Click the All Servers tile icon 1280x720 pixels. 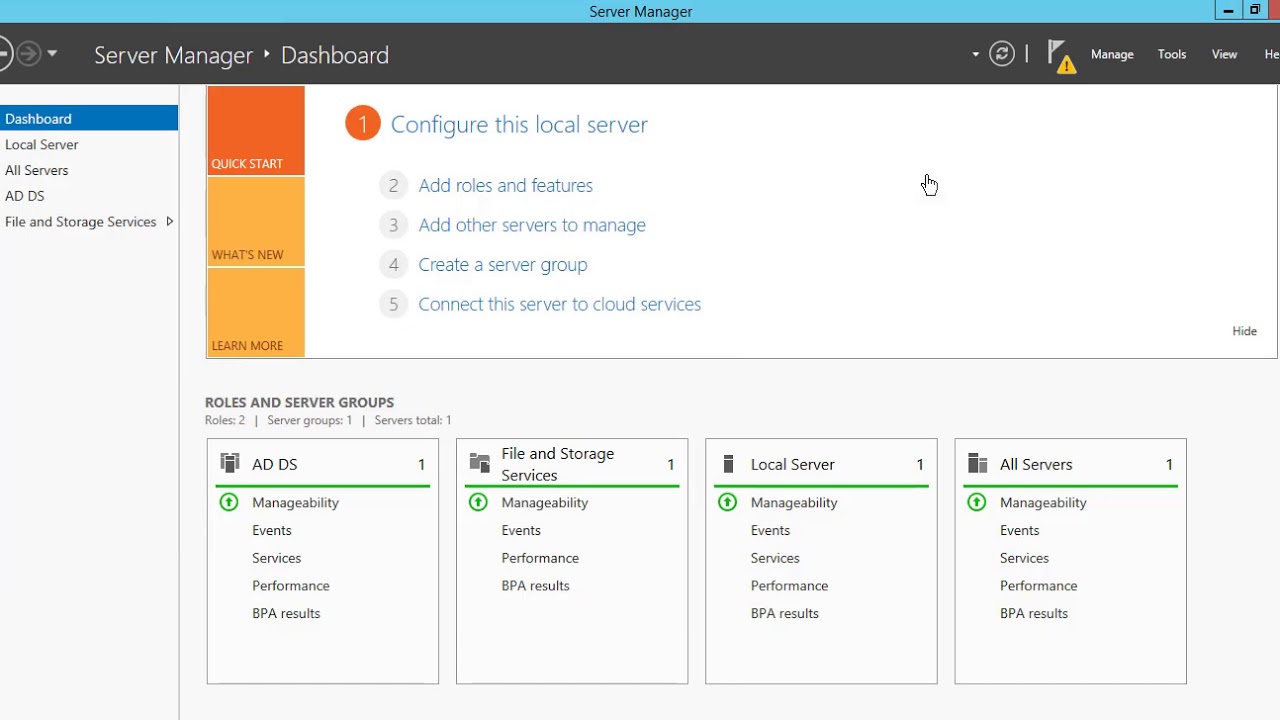click(978, 463)
